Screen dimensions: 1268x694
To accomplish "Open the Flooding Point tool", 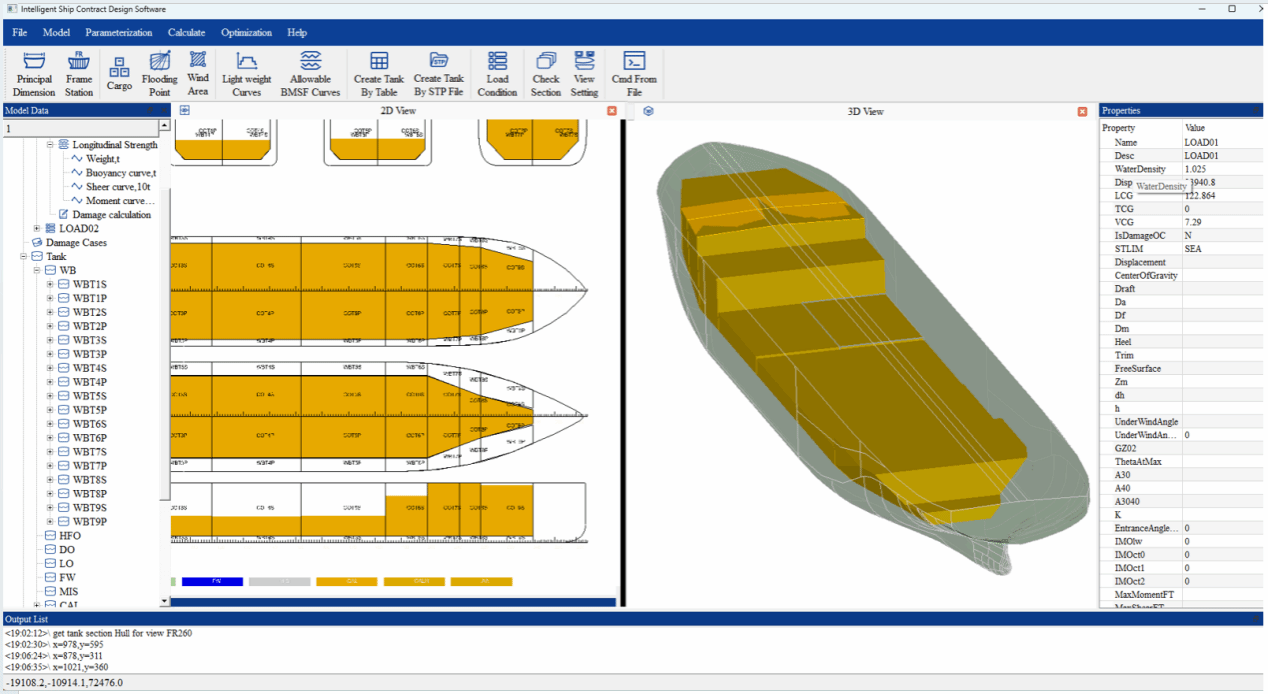I will coord(159,73).
